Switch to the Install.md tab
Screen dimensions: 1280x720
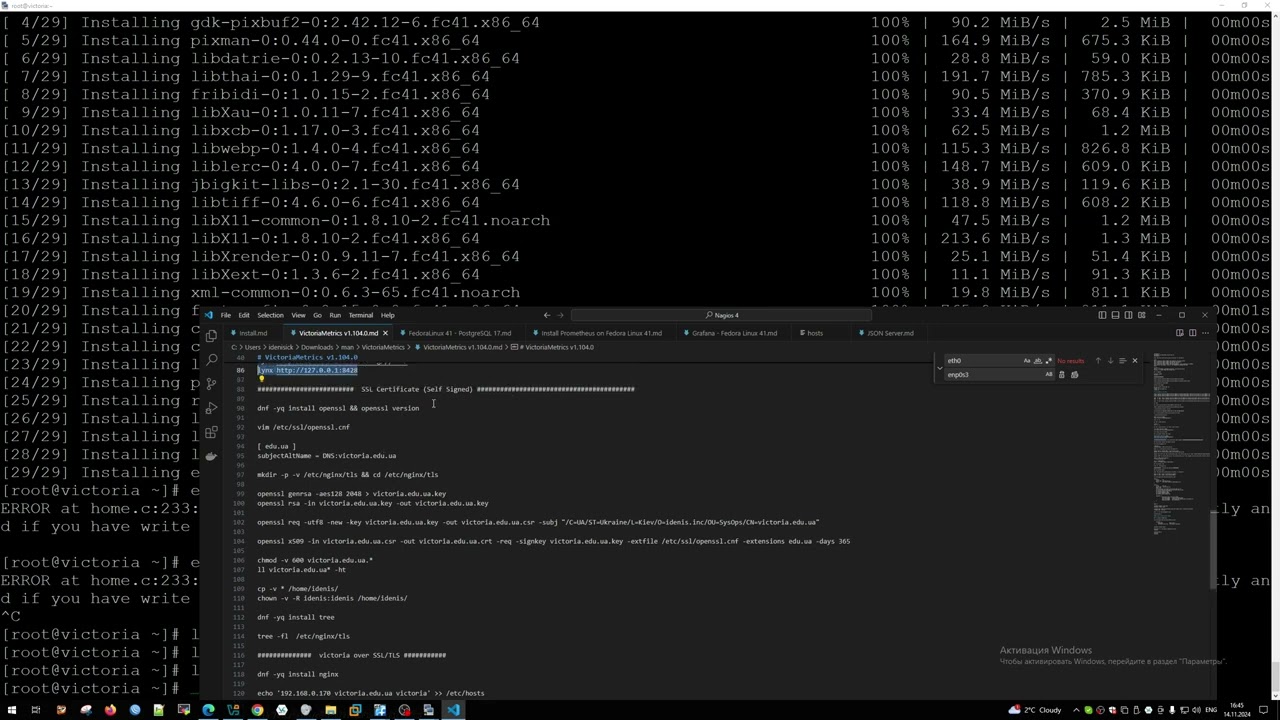(x=252, y=333)
